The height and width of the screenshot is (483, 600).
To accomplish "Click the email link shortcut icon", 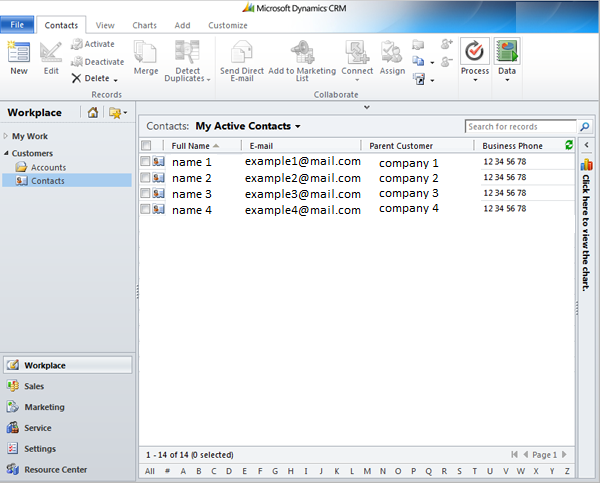I will click(419, 79).
